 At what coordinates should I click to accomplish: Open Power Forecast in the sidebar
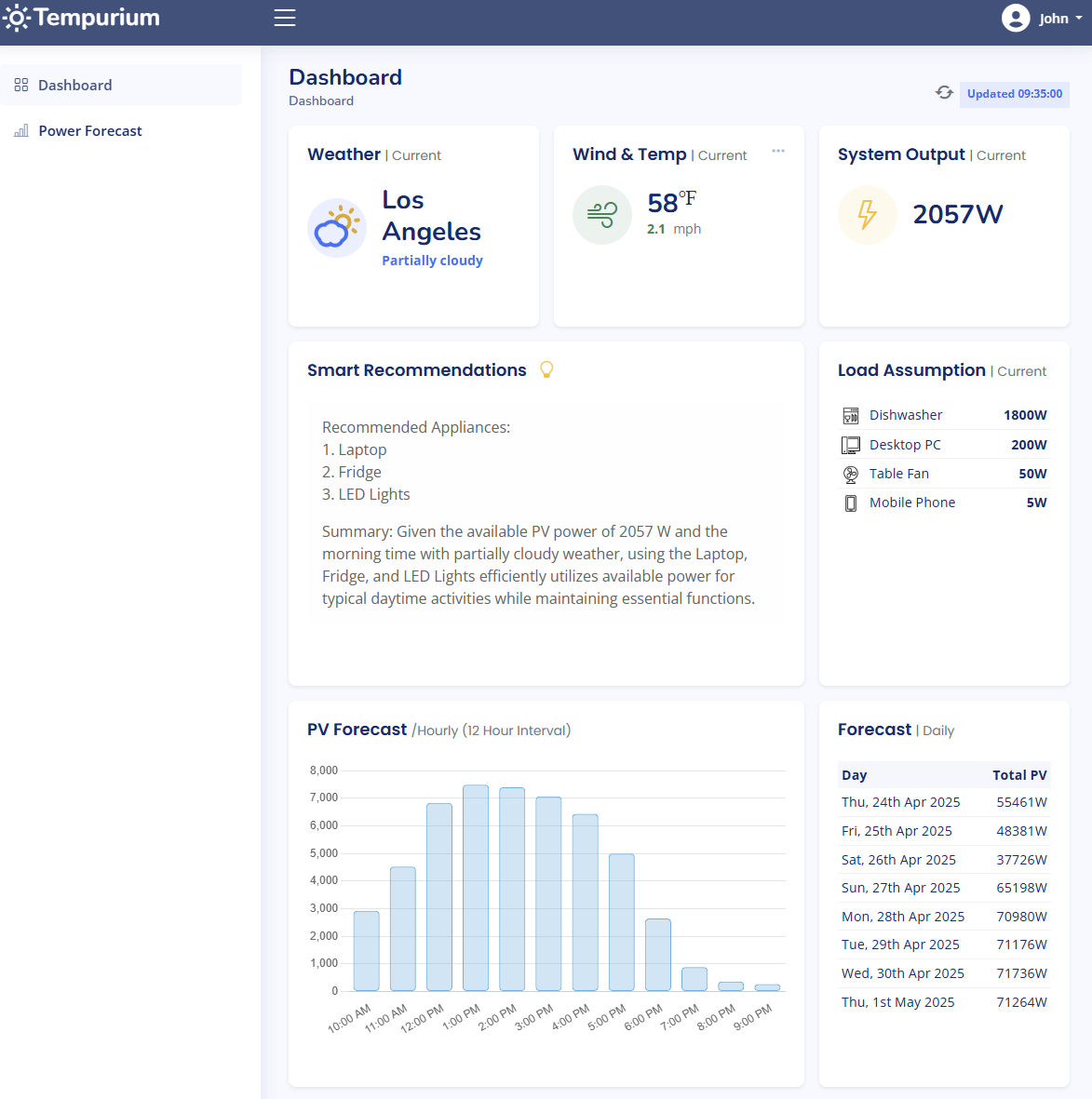coord(89,131)
